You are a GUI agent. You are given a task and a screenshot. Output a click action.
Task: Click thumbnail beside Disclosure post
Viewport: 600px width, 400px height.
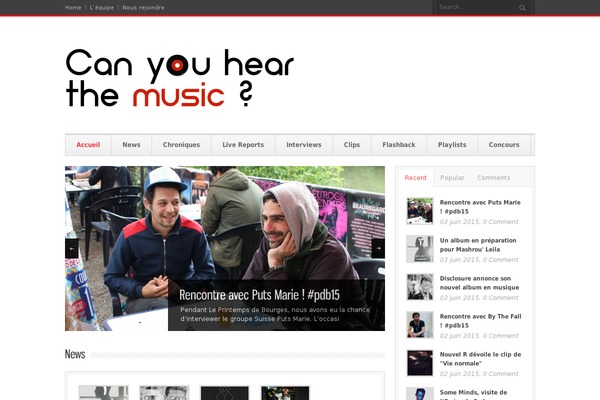click(420, 287)
